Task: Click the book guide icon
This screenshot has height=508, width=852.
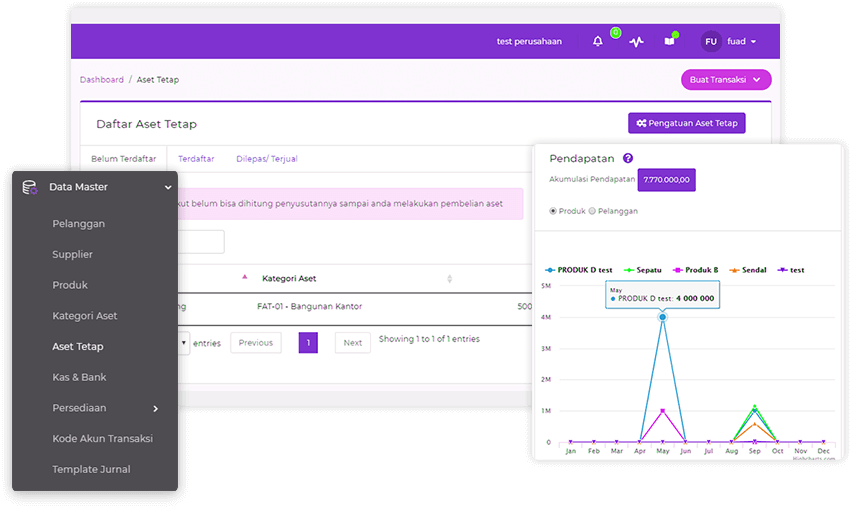Action: point(669,42)
